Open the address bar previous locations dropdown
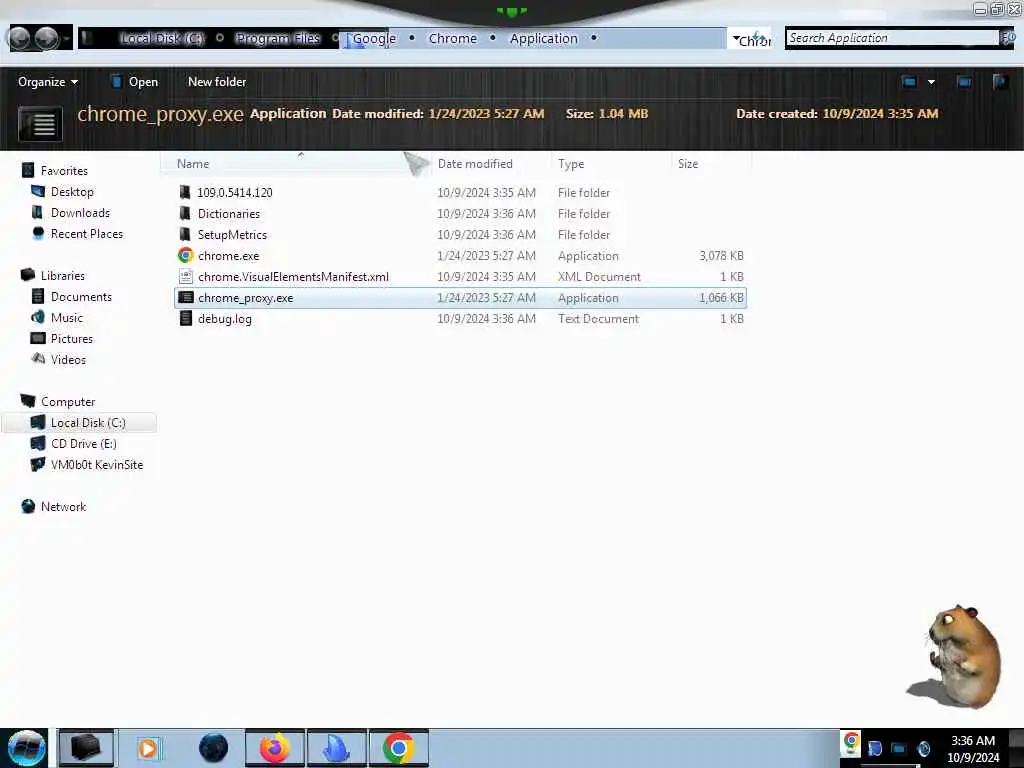The height and width of the screenshot is (768, 1024). pyautogui.click(x=736, y=39)
